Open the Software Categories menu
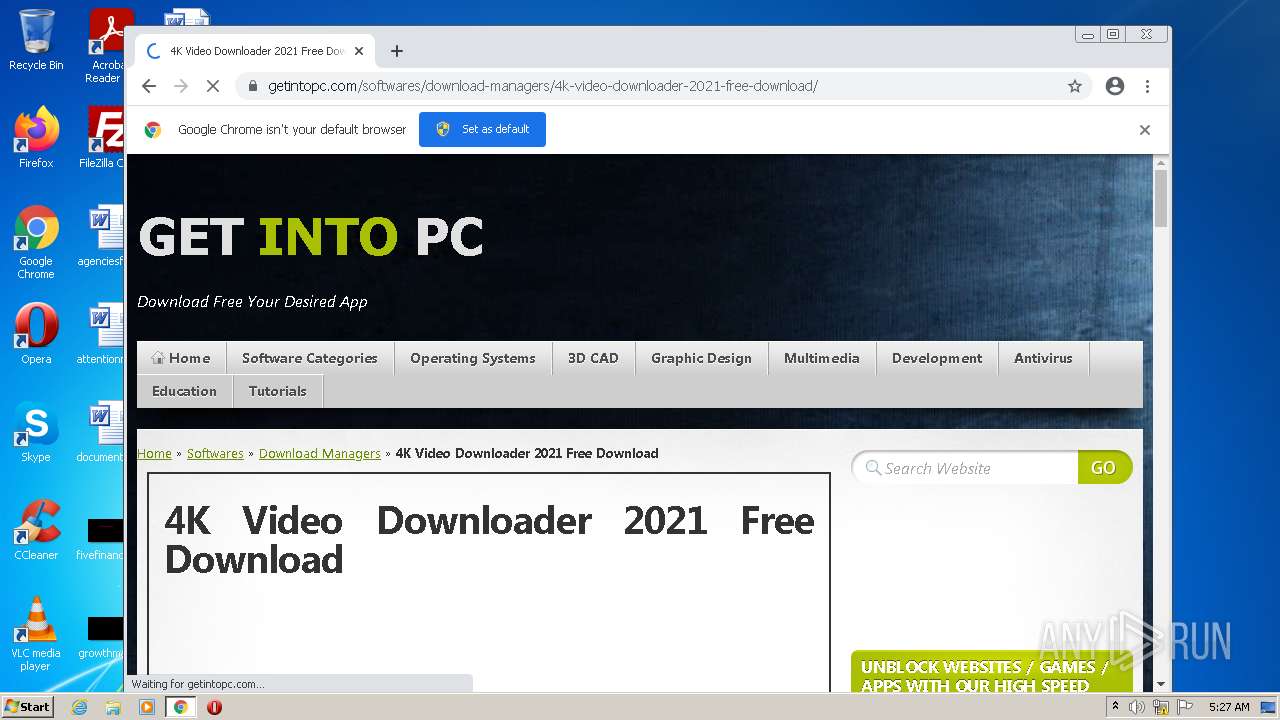 pyautogui.click(x=310, y=358)
